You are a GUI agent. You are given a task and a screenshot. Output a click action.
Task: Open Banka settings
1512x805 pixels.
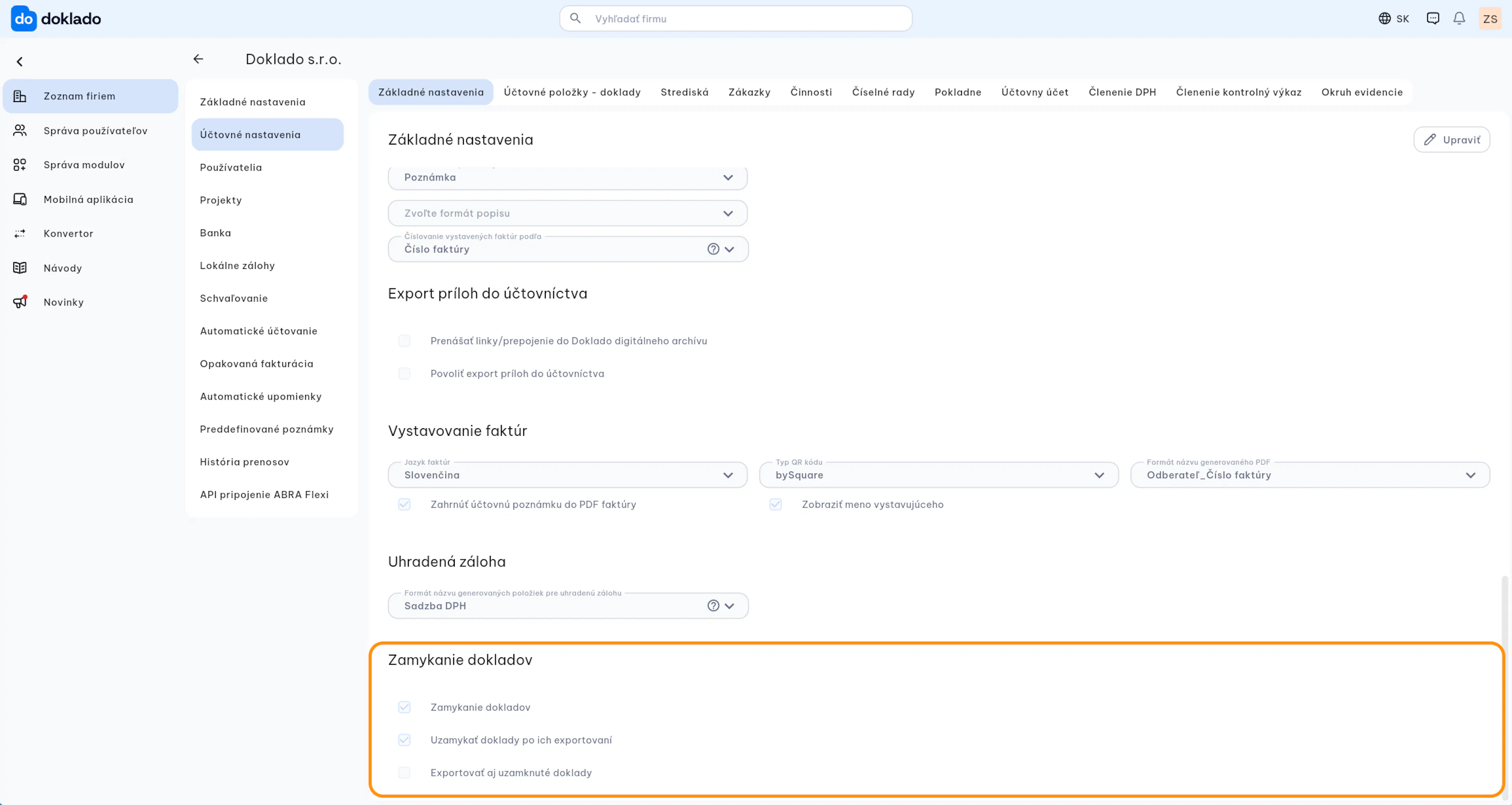coord(268,233)
